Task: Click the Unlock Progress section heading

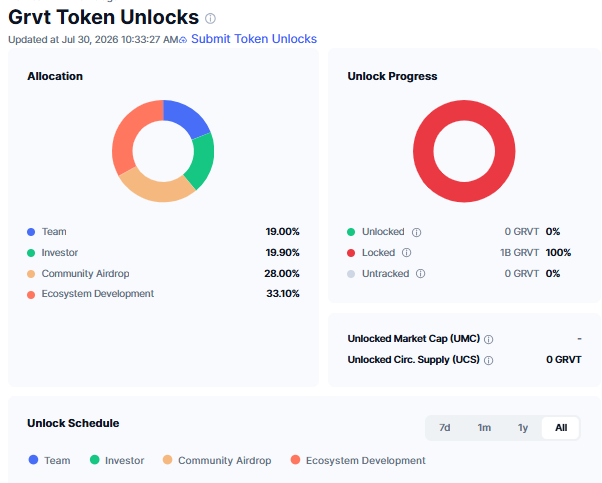Action: click(392, 76)
